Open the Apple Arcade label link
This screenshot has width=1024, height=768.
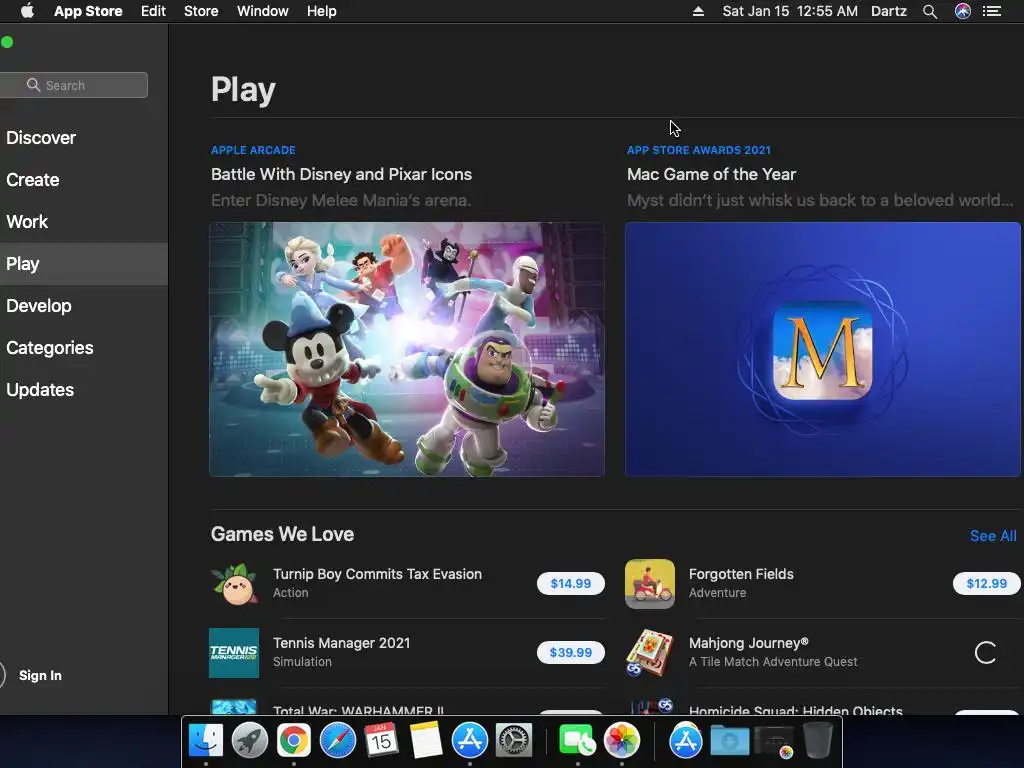tap(253, 150)
